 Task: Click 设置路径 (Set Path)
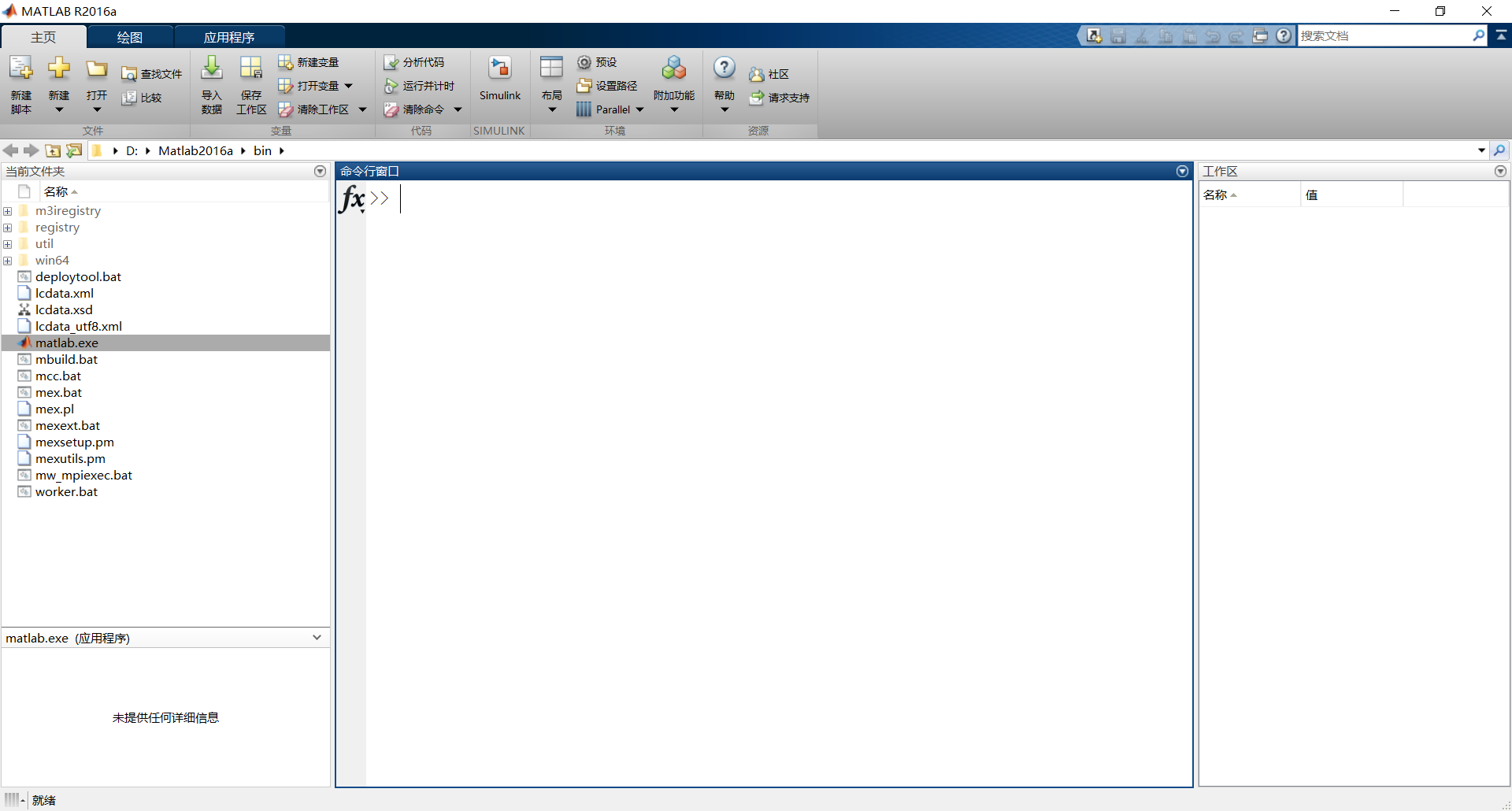click(x=607, y=86)
